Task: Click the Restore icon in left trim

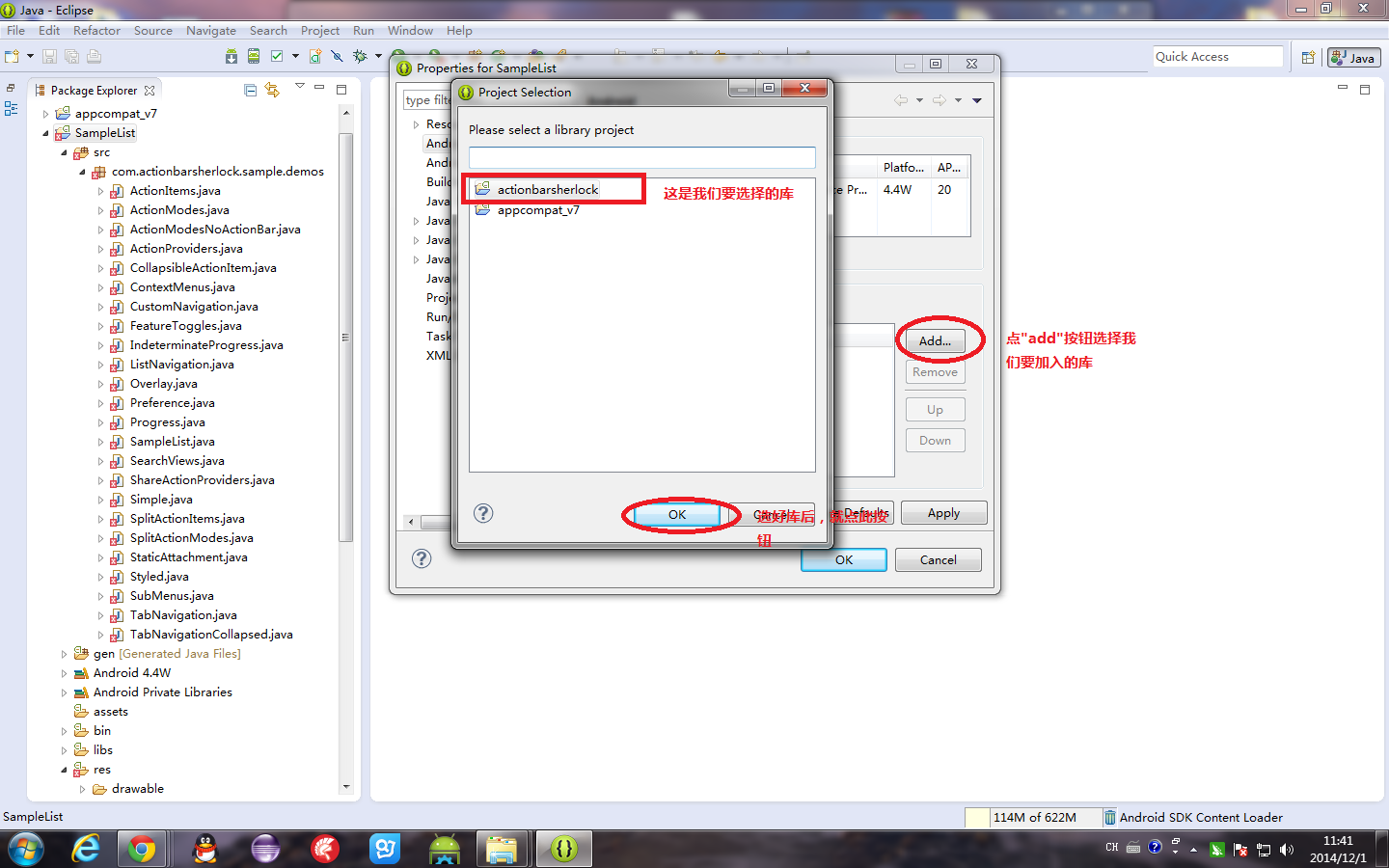Action: click(11, 88)
